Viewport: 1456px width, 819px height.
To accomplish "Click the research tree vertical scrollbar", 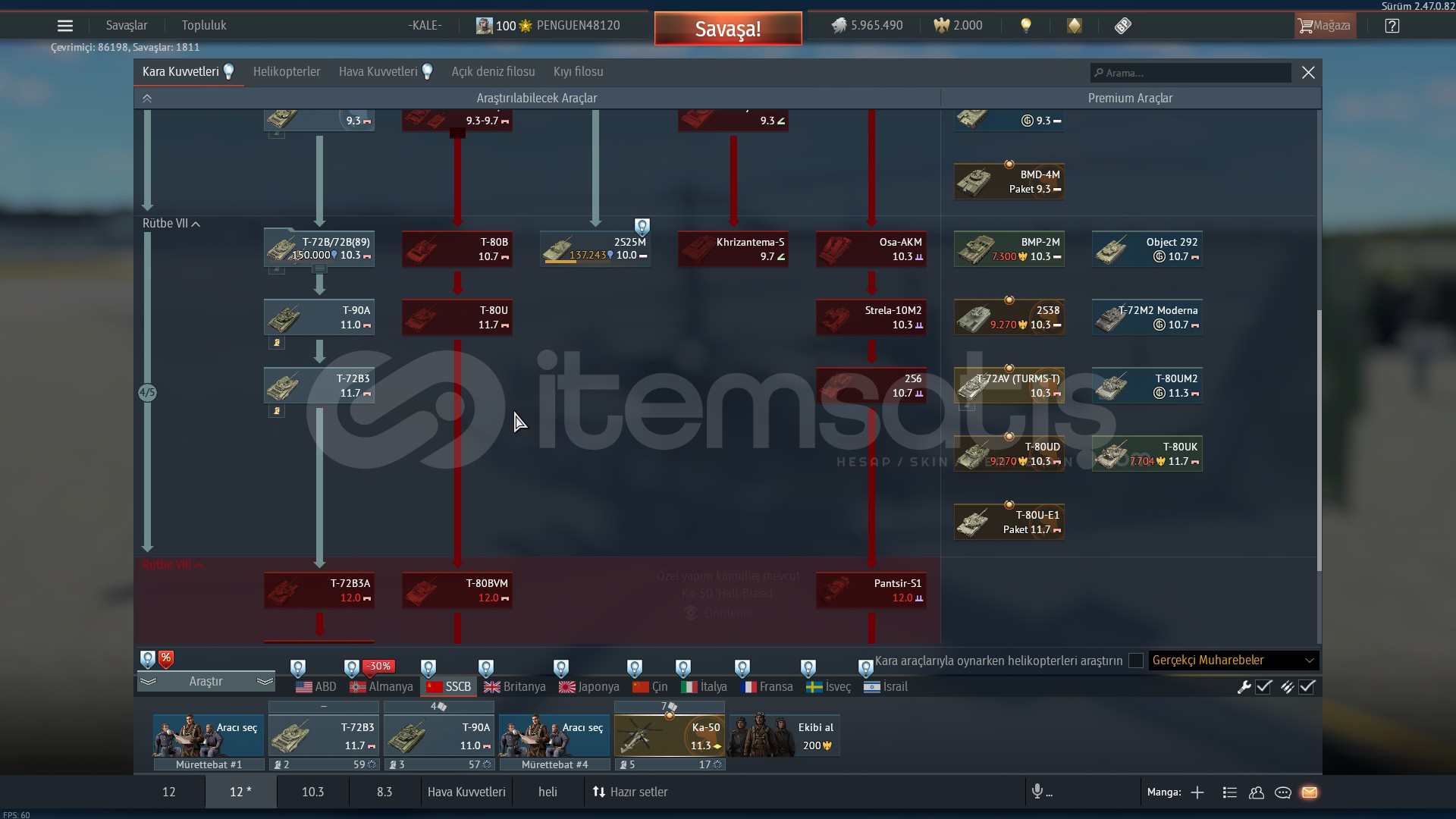I will tap(1319, 440).
